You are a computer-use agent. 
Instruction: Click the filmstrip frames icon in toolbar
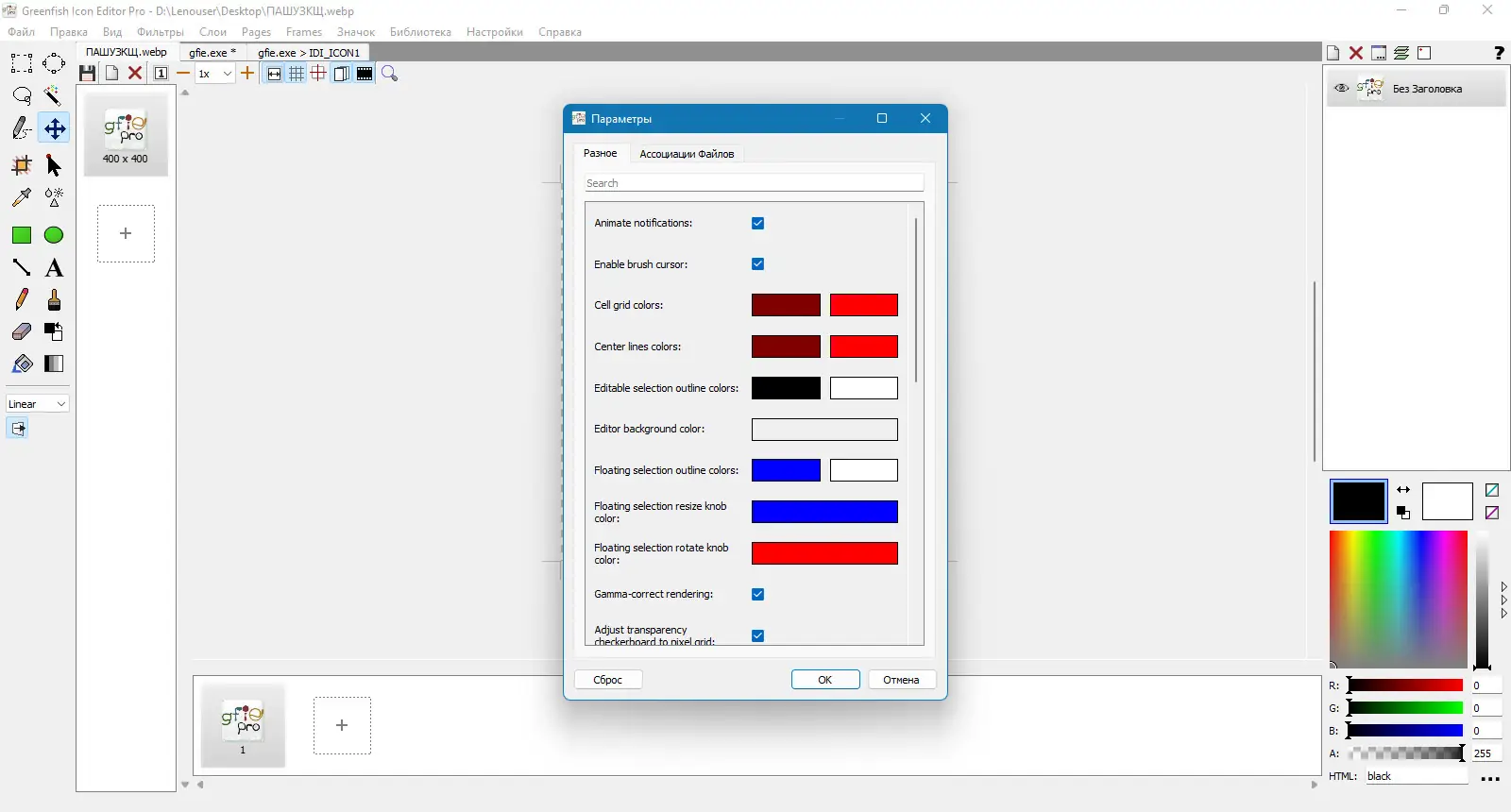[x=365, y=74]
